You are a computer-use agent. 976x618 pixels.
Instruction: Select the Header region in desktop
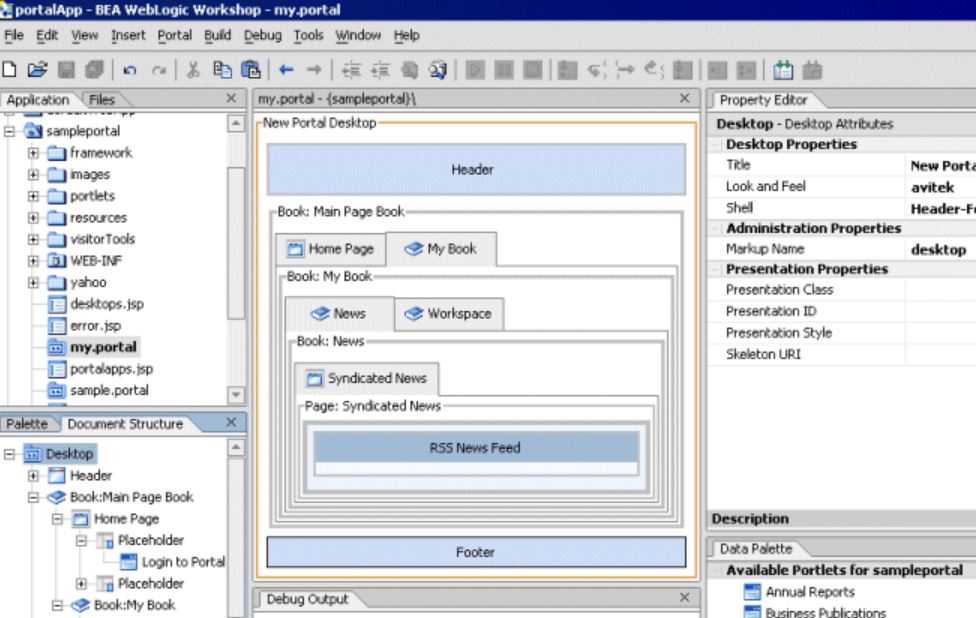pyautogui.click(x=476, y=169)
